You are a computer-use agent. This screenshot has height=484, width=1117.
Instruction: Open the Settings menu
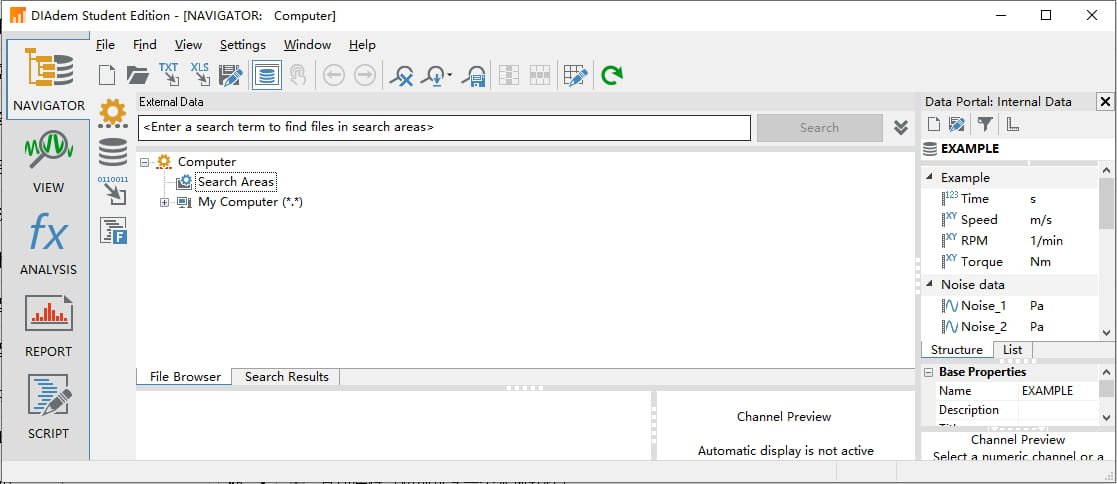coord(242,45)
